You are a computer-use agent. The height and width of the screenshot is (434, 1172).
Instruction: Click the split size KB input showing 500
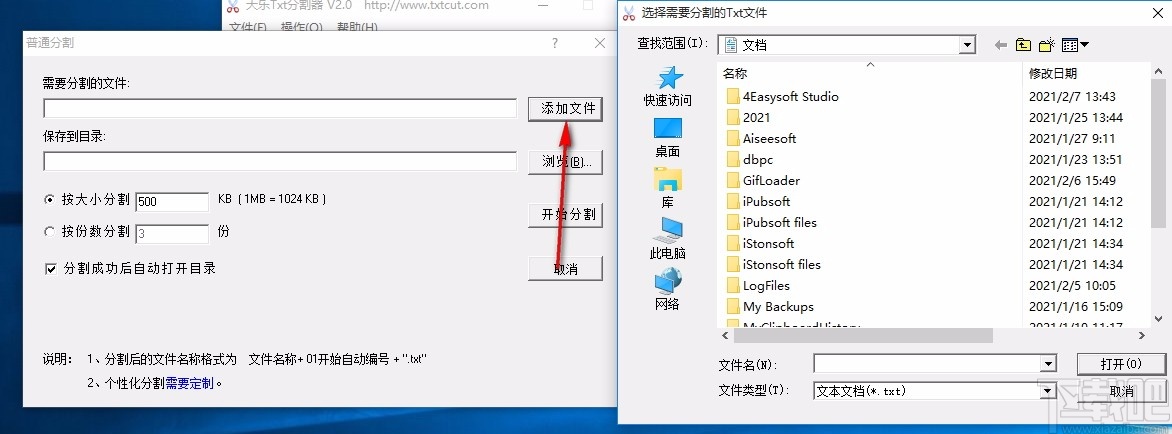pos(173,202)
